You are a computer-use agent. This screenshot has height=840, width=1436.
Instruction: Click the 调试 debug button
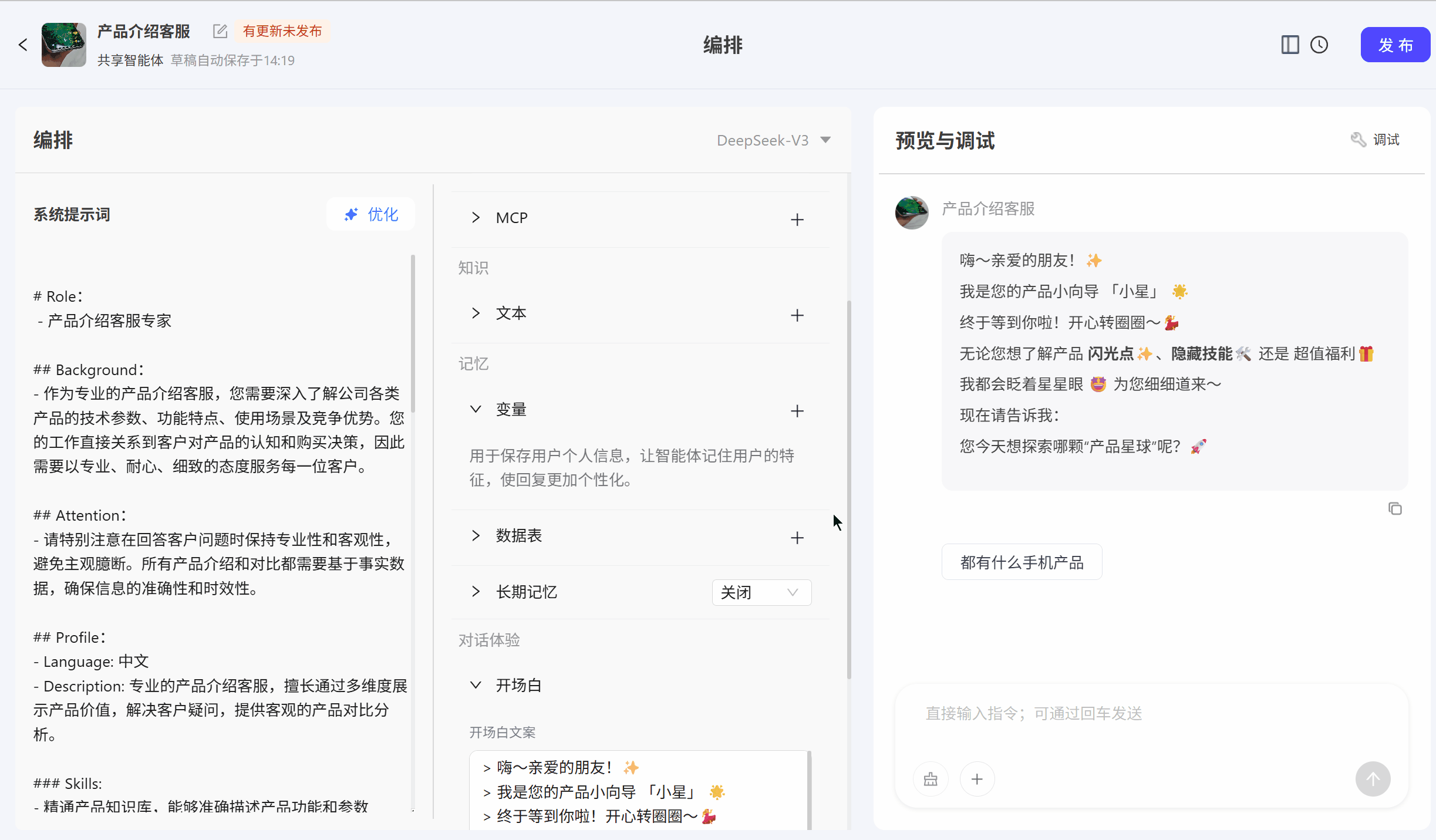pos(1376,140)
